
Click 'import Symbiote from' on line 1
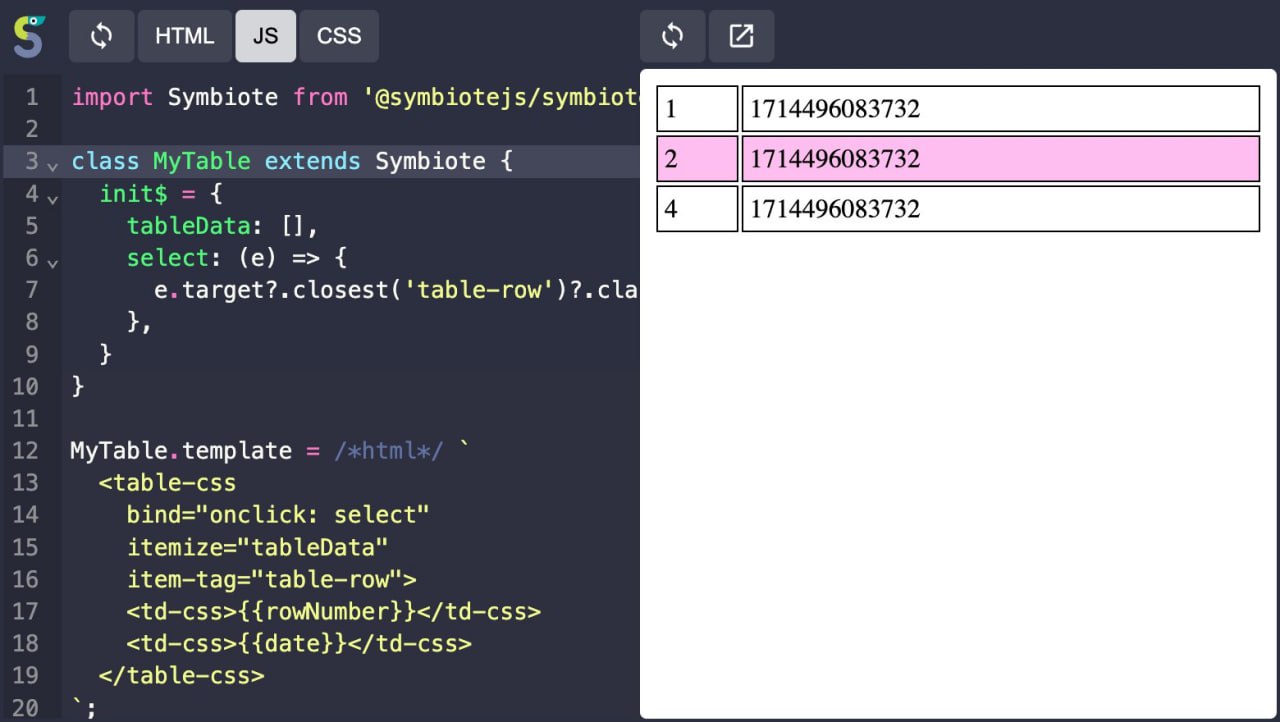coord(210,97)
